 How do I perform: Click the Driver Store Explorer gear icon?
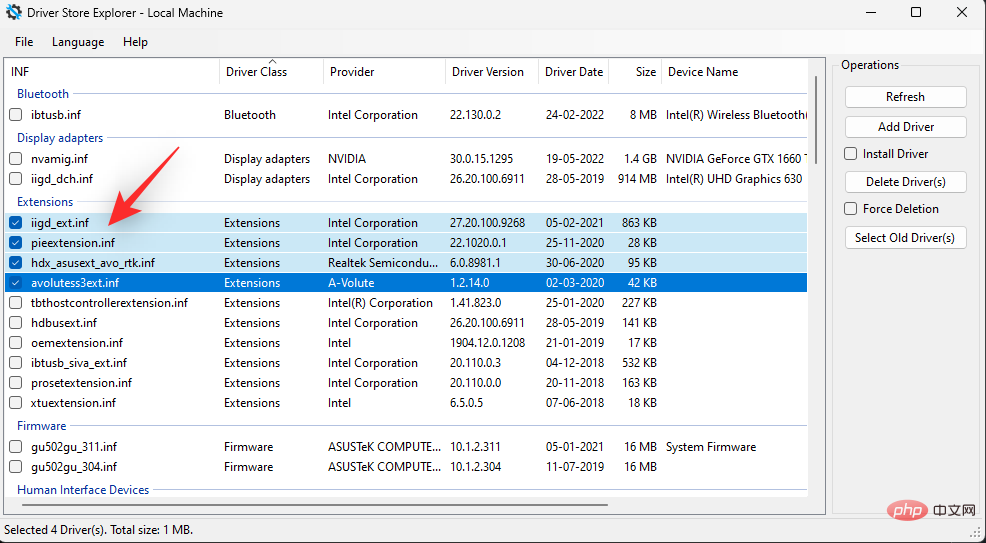point(13,13)
